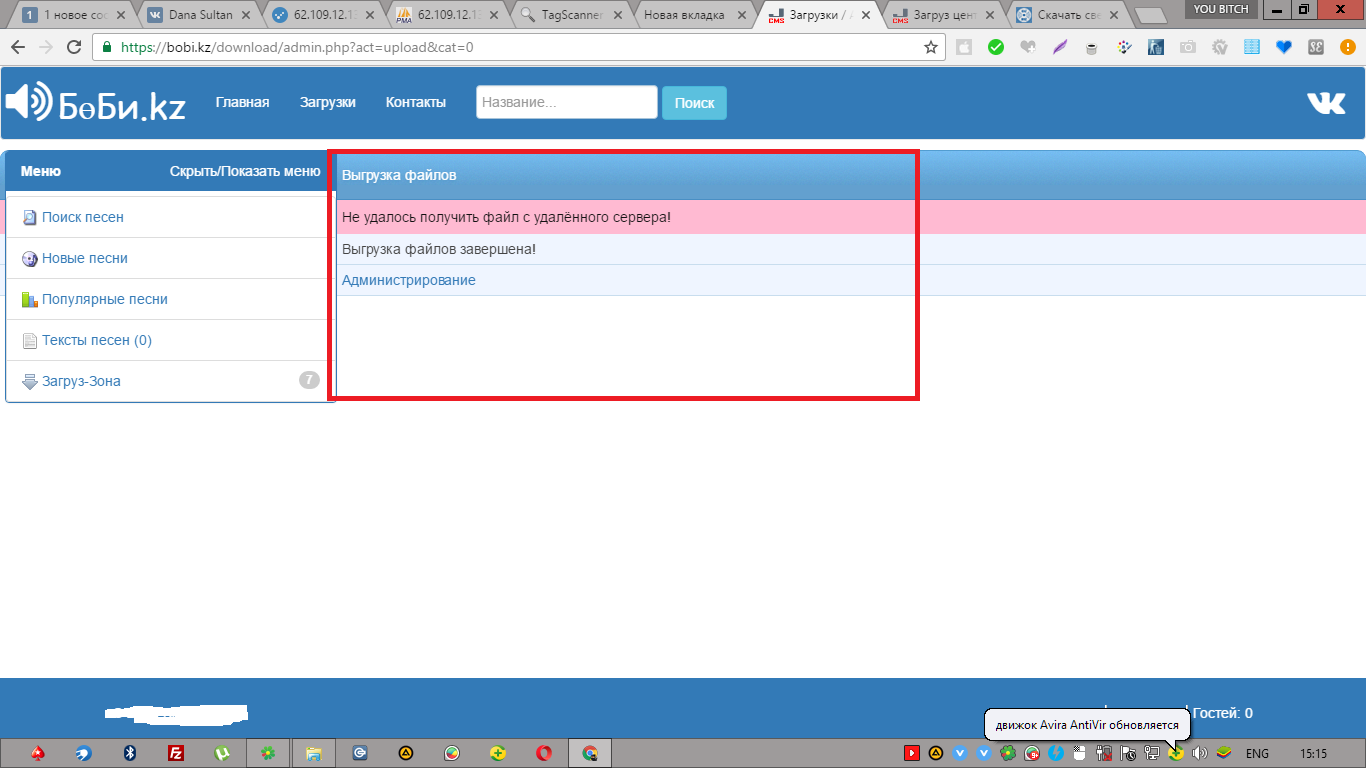Open Загруз-Зона in sidebar menu

[x=81, y=381]
